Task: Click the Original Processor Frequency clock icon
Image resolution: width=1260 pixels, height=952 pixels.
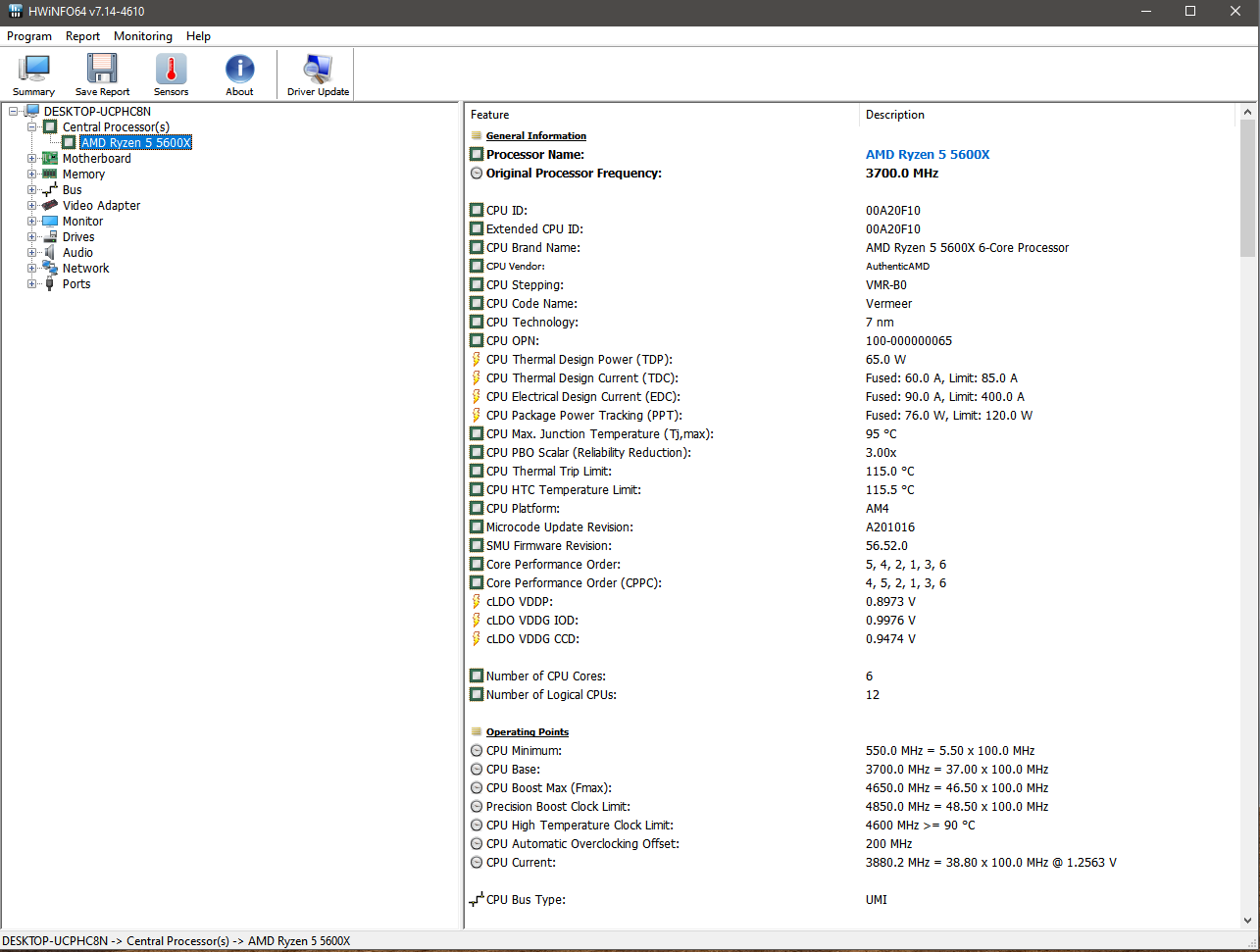Action: click(x=477, y=174)
